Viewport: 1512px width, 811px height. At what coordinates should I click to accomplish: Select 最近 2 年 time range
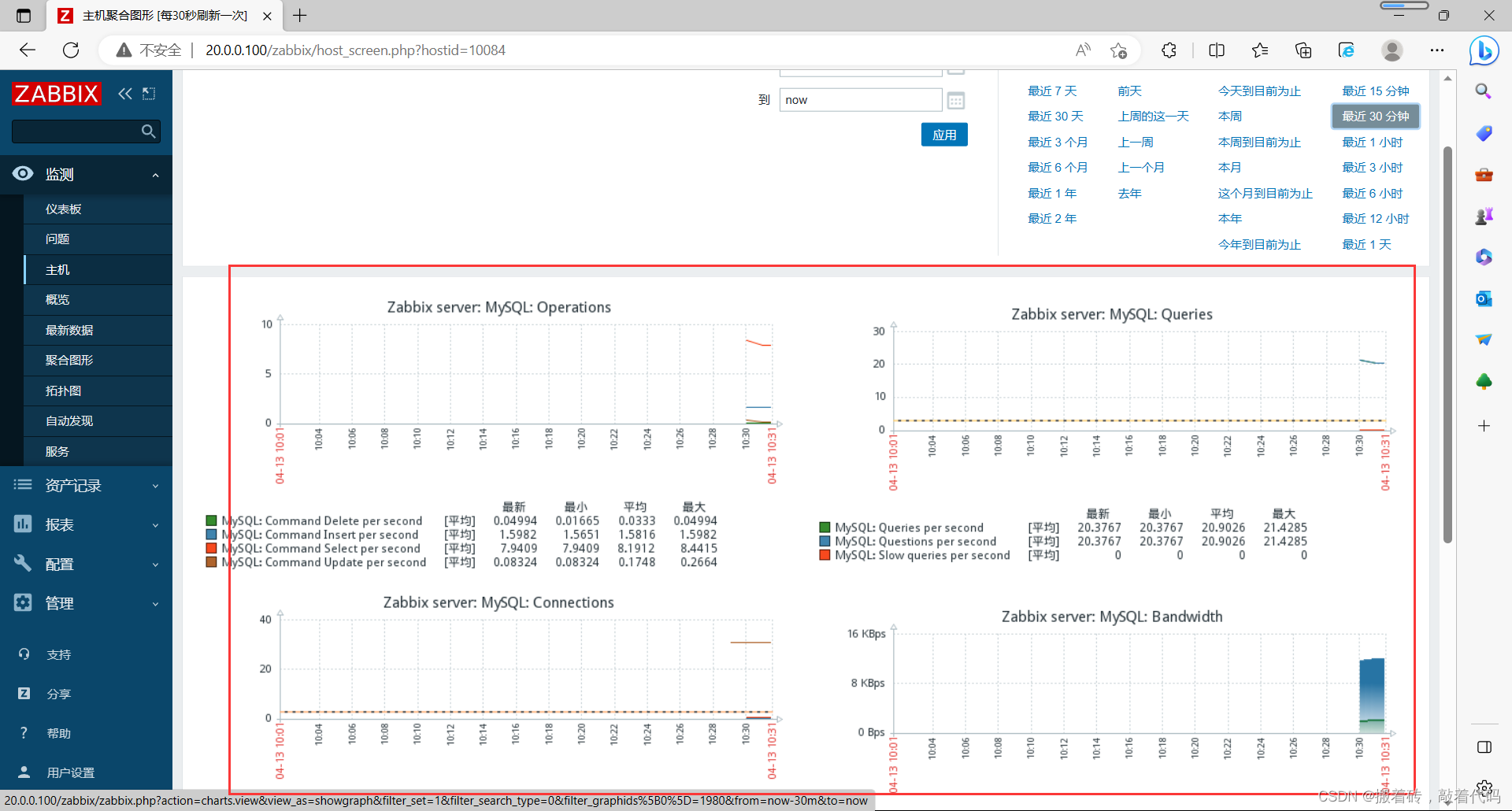coord(1052,219)
